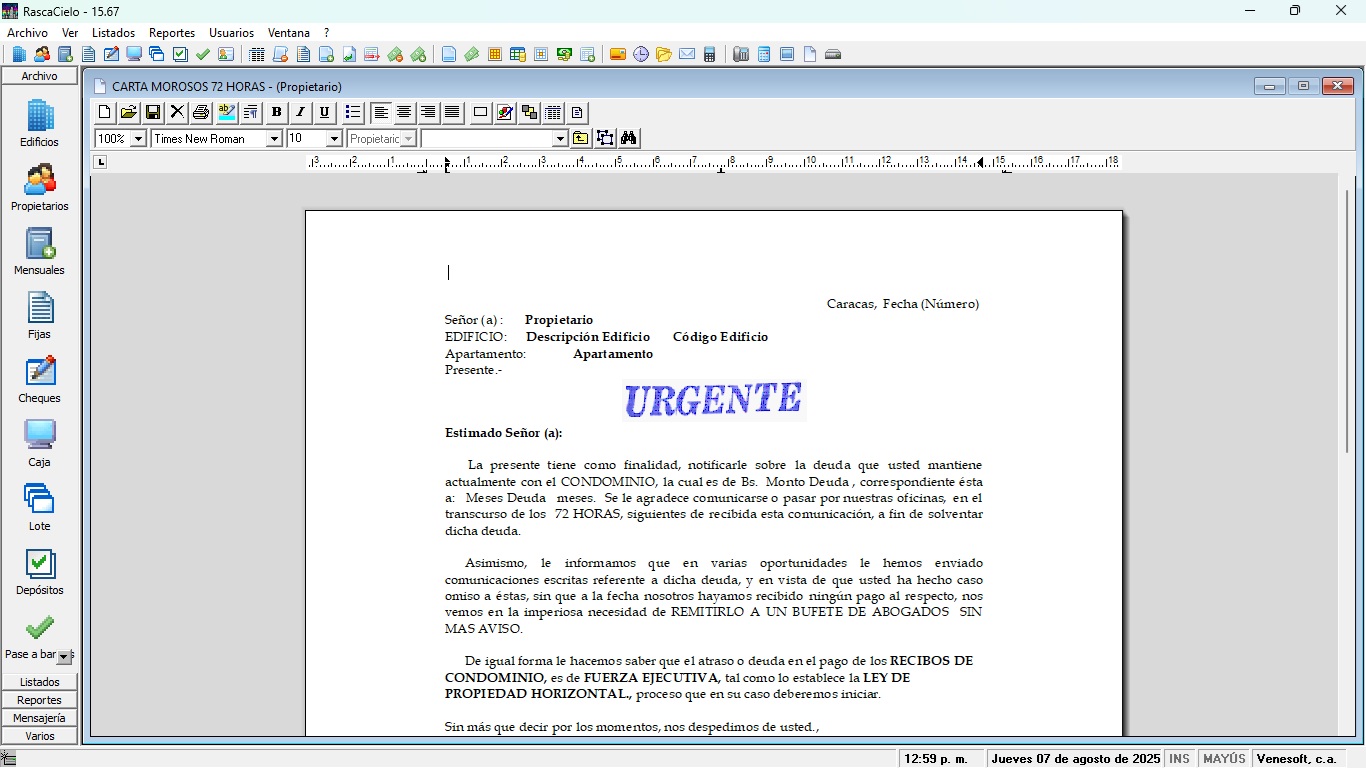Open Cheques from the left sidebar
This screenshot has width=1366, height=768.
40,379
